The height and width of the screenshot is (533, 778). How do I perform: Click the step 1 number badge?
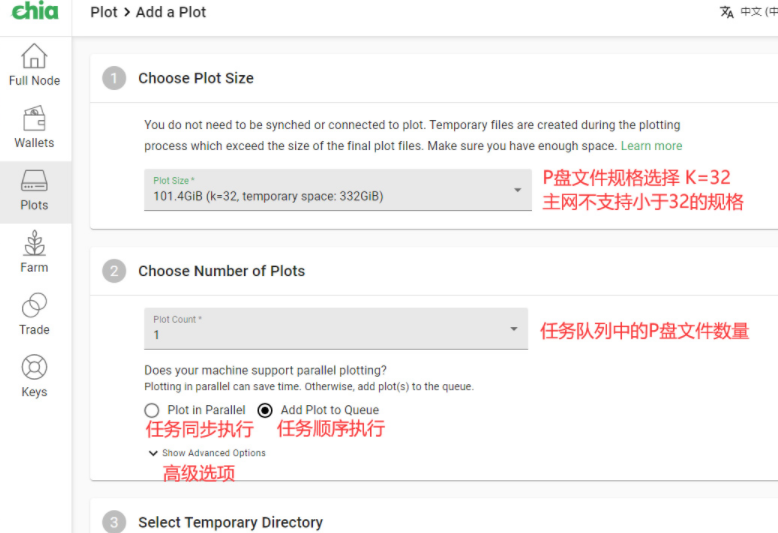click(114, 78)
